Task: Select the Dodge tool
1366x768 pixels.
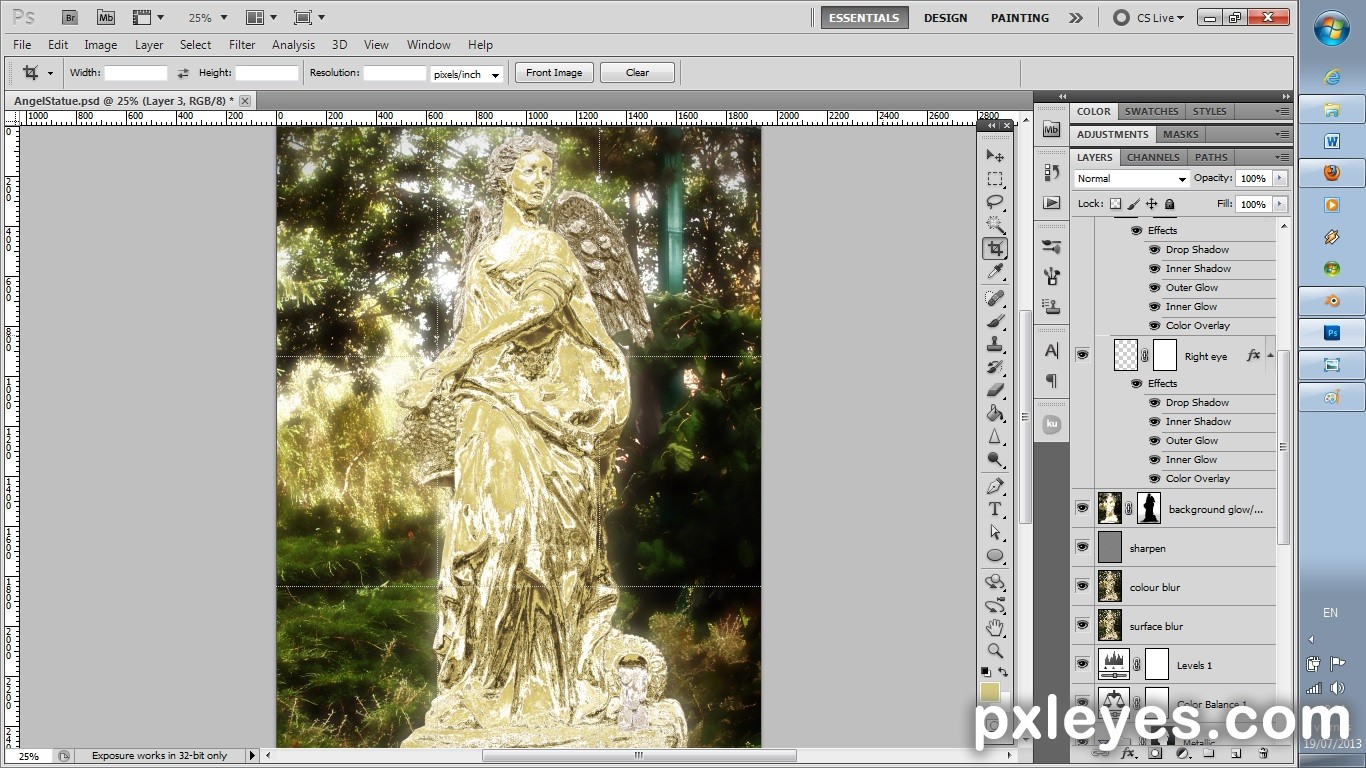Action: [x=995, y=459]
